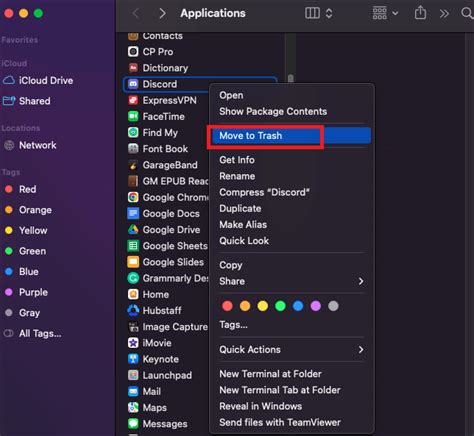Select the Image Capture icon
This screenshot has height=436, width=474.
click(133, 327)
